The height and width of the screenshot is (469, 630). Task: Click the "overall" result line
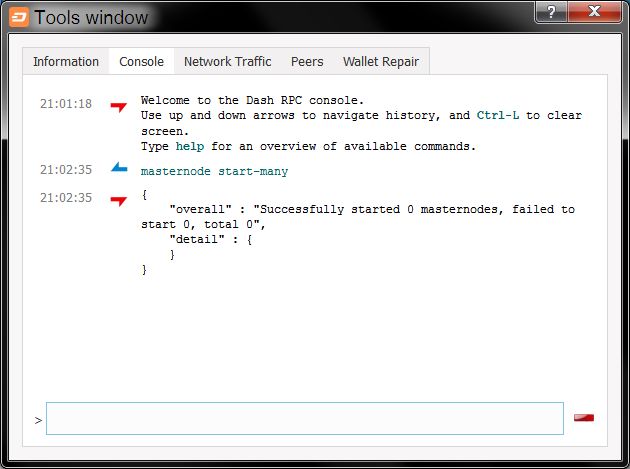click(358, 217)
